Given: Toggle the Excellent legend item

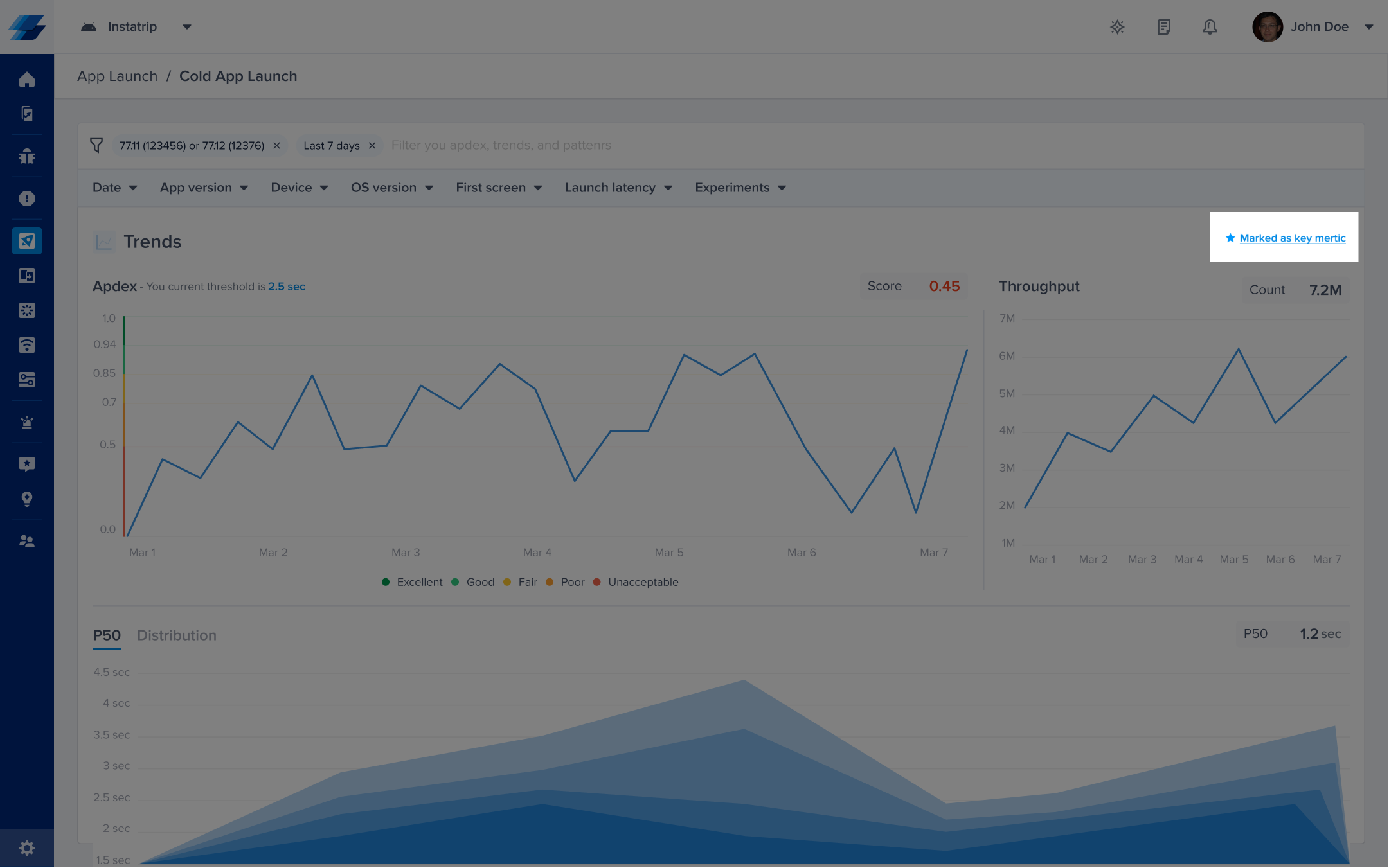Looking at the screenshot, I should 412,582.
